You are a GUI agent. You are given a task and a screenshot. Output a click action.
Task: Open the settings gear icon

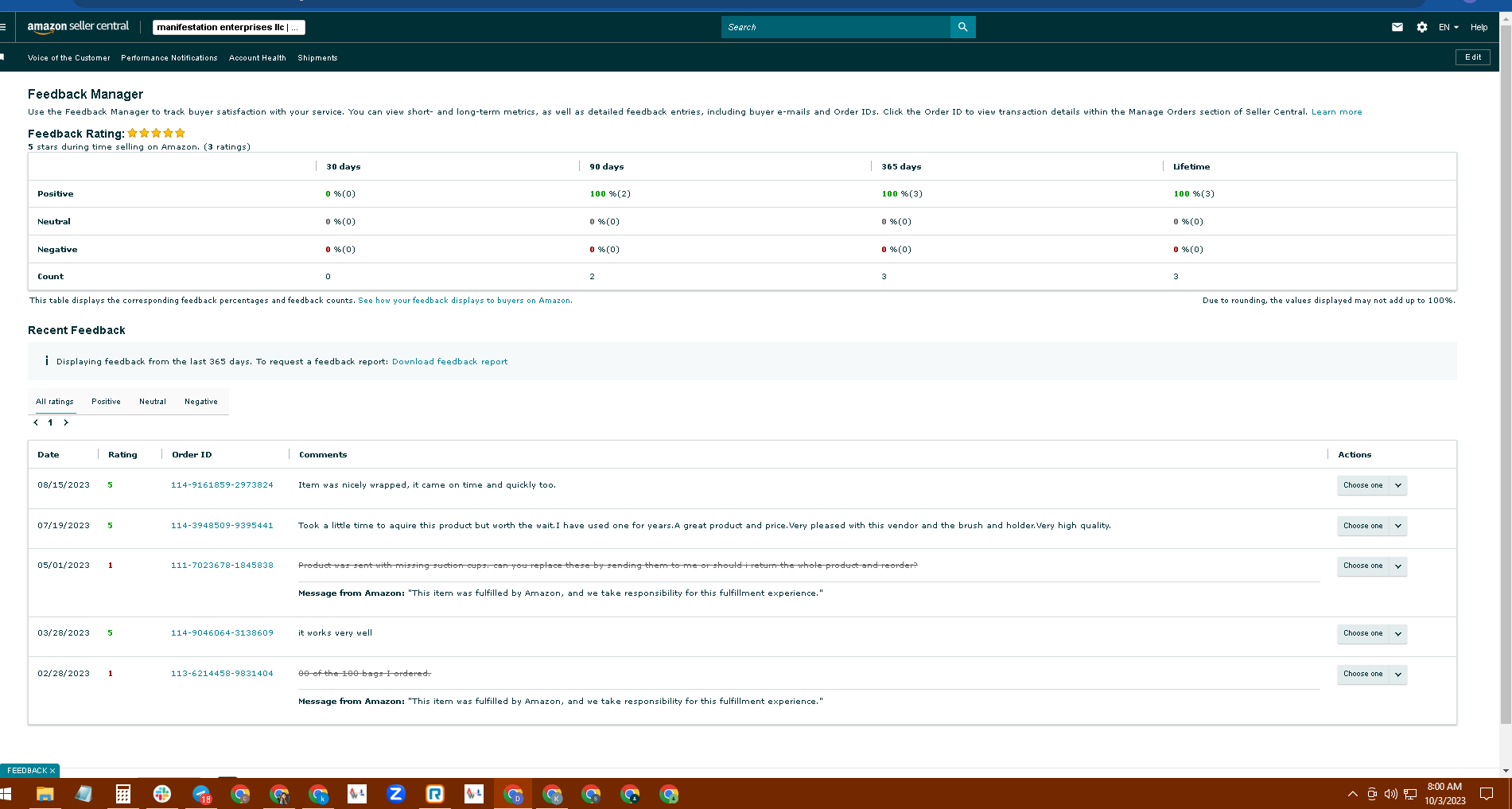coord(1422,27)
